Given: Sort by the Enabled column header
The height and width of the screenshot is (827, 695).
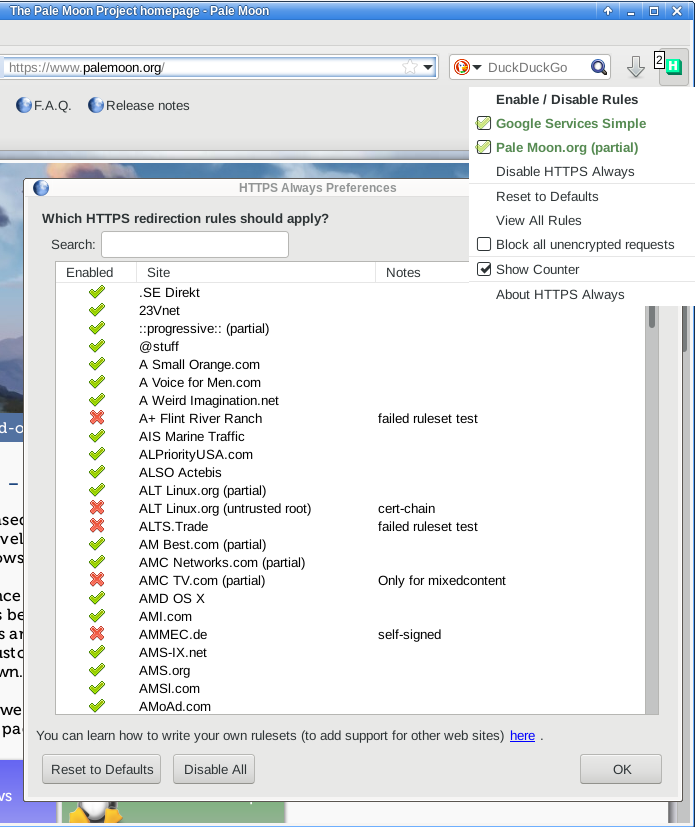Looking at the screenshot, I should click(96, 272).
